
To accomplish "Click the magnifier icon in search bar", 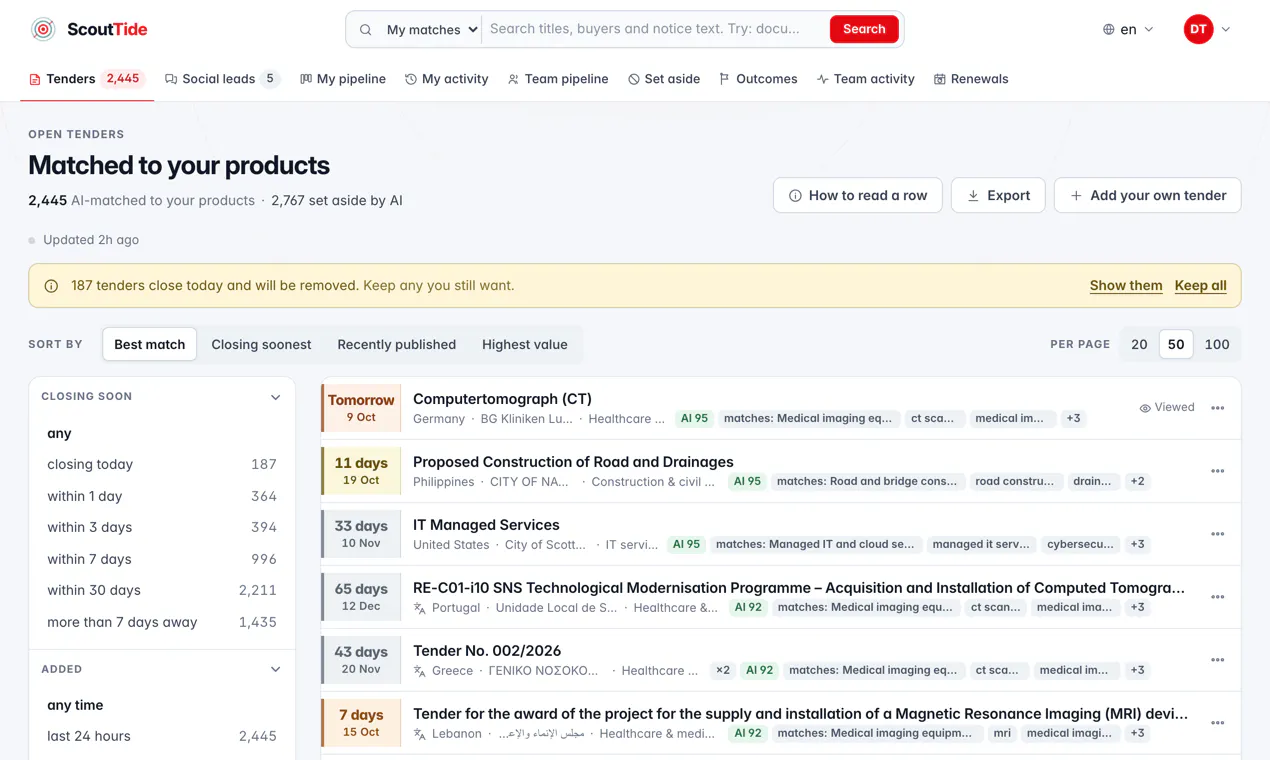I will [x=366, y=30].
